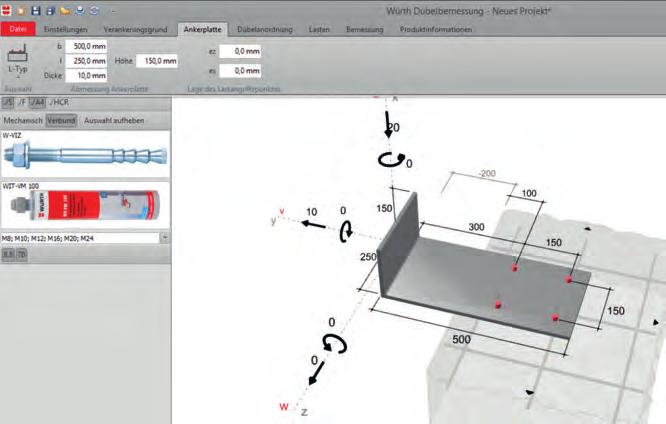Toggle the /F material filter
The height and width of the screenshot is (424, 666).
[22, 102]
